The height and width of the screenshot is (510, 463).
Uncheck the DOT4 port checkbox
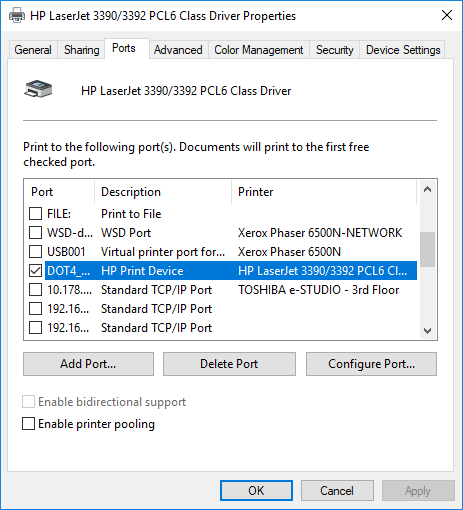(x=35, y=271)
